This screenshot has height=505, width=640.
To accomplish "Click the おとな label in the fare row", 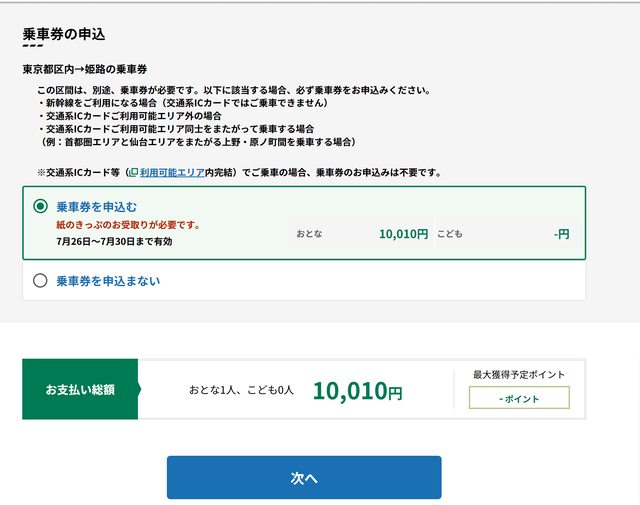I will point(309,234).
